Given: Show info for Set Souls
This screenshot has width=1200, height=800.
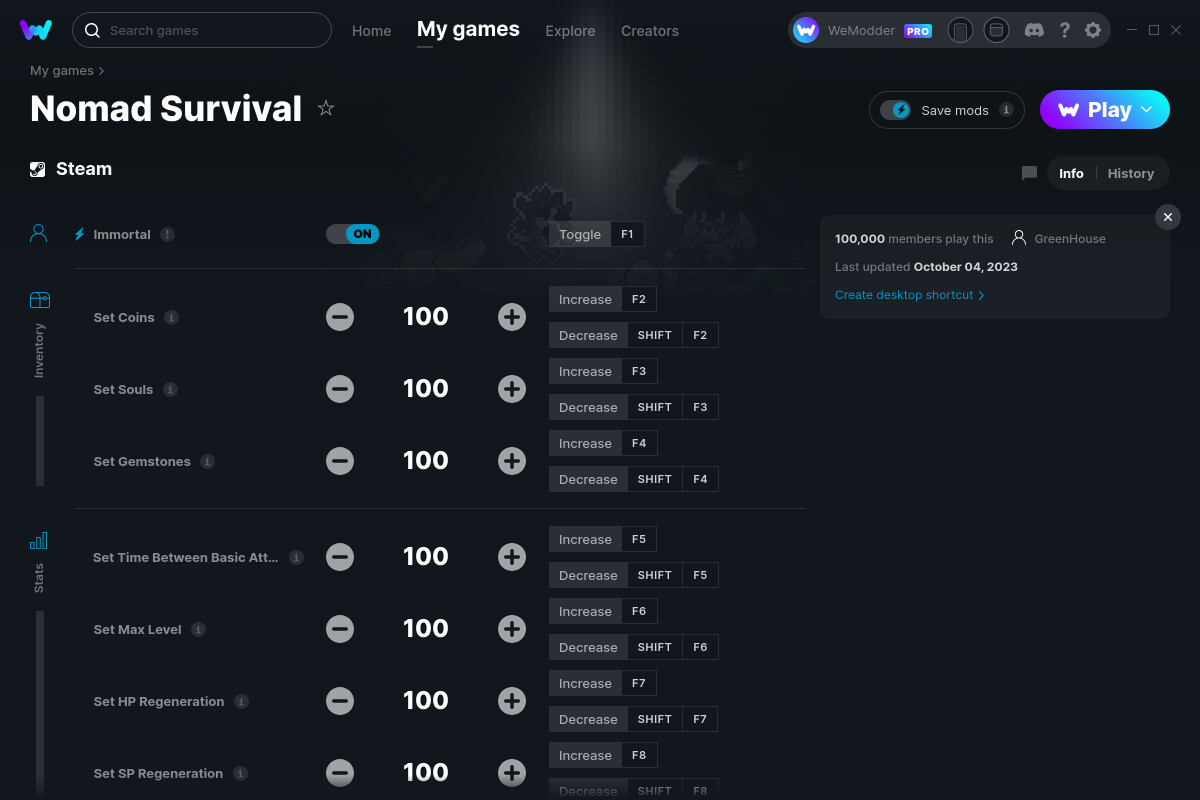Looking at the screenshot, I should 171,389.
